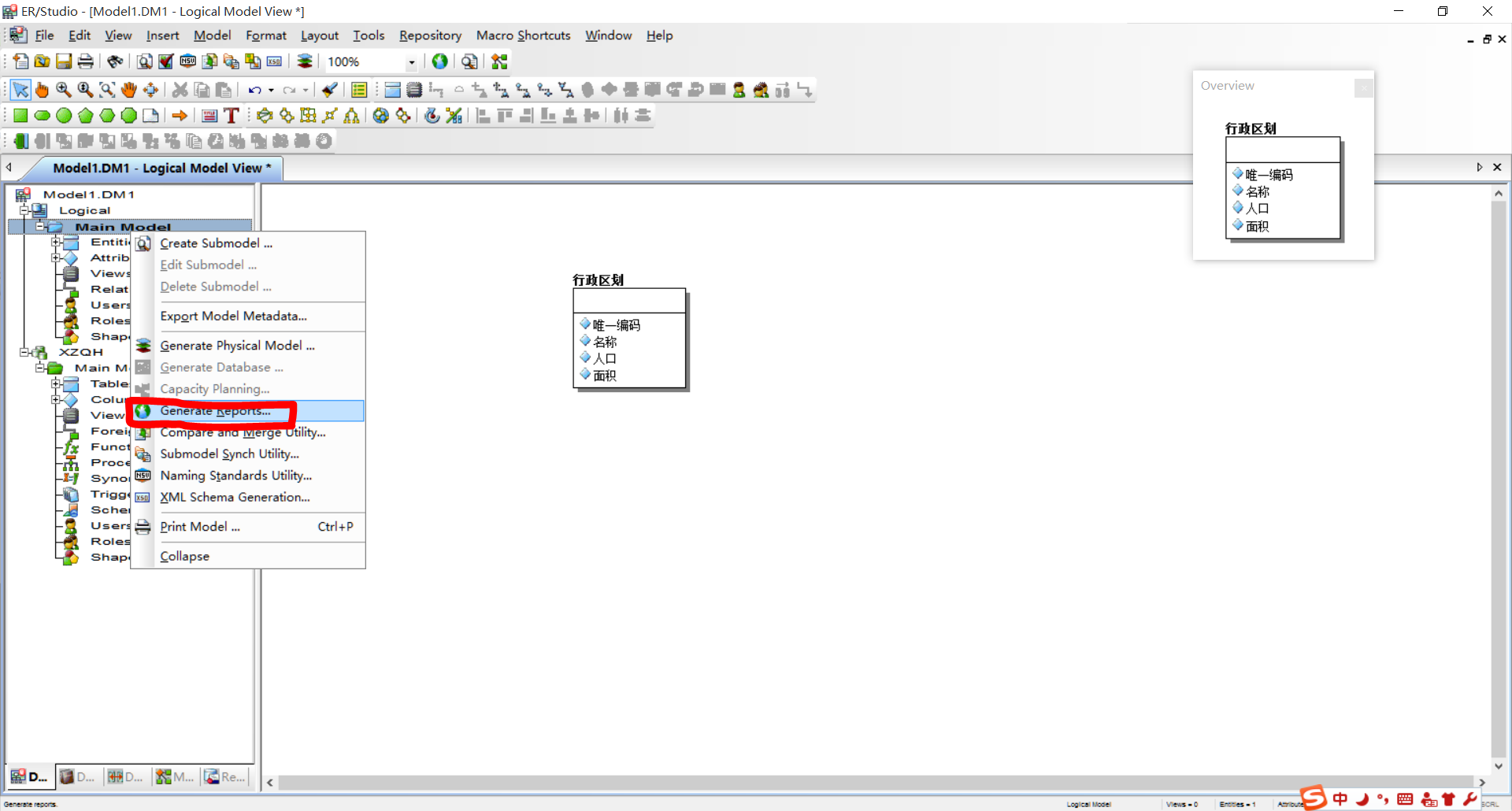The height and width of the screenshot is (811, 1512).
Task: Click the green pentagon shape tool
Action: (x=85, y=116)
